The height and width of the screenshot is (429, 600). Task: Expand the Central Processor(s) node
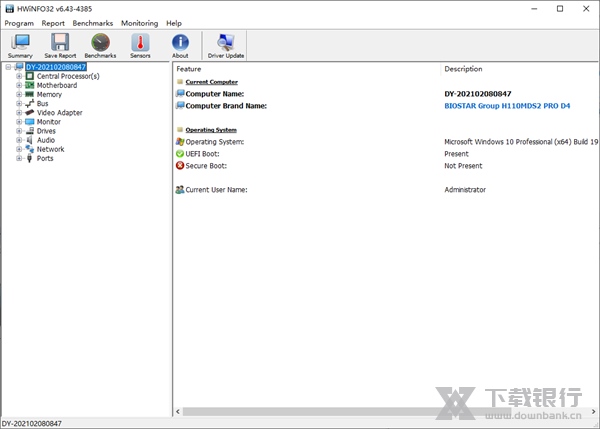[19, 76]
